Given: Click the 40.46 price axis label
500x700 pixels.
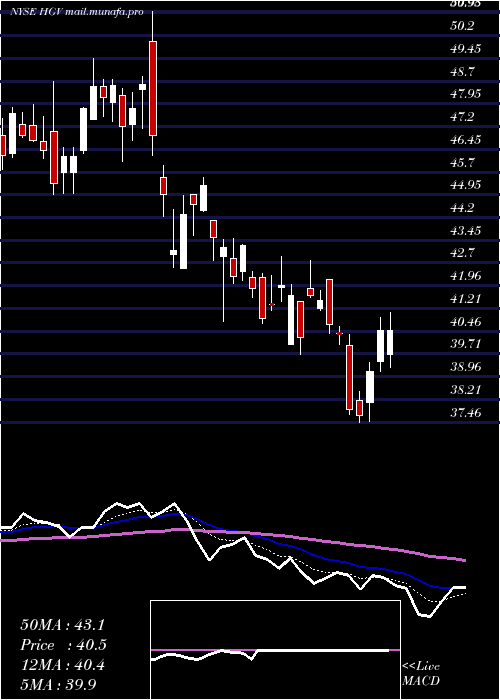Looking at the screenshot, I should pos(466,321).
